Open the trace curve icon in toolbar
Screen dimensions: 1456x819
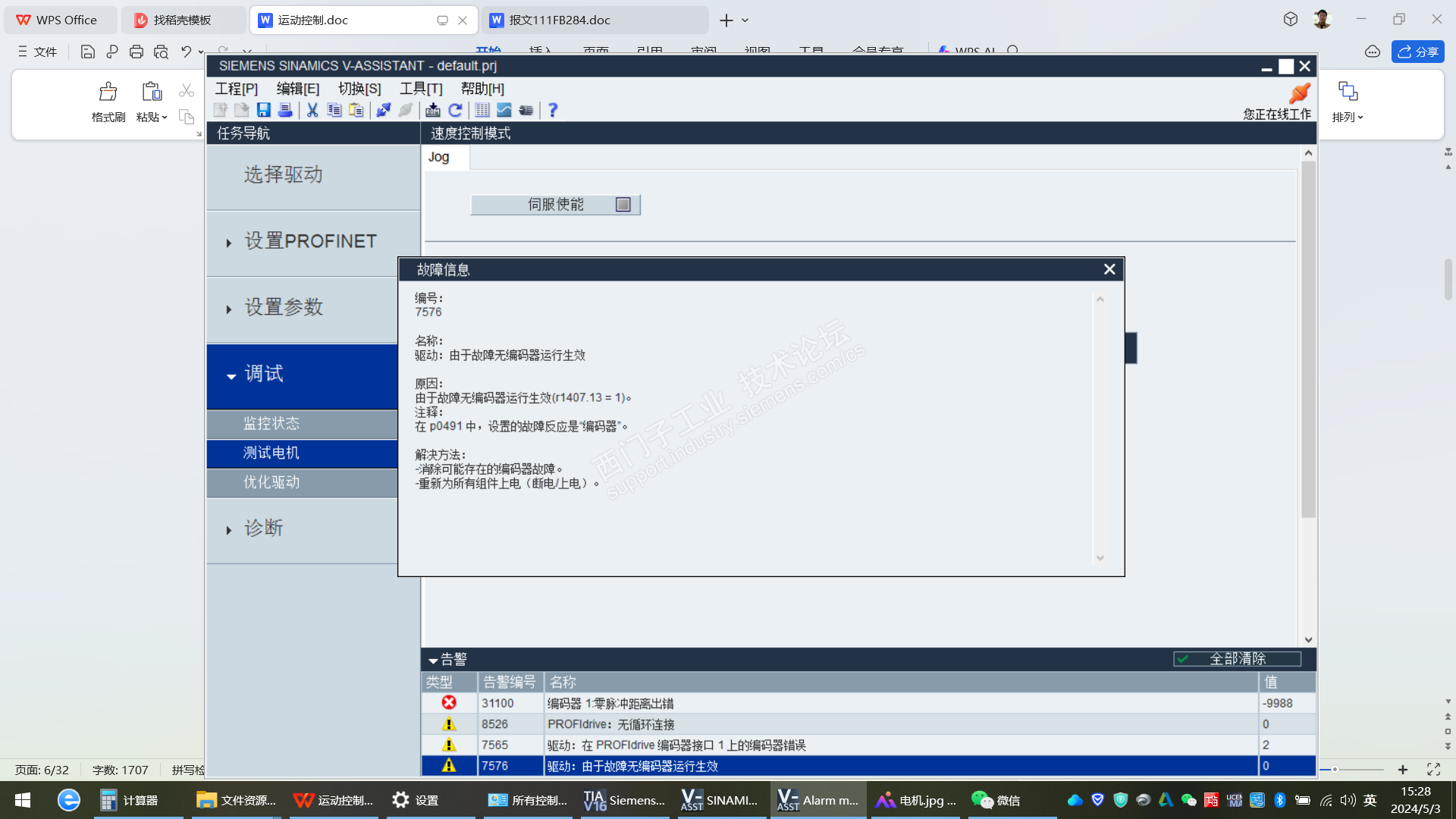point(504,111)
